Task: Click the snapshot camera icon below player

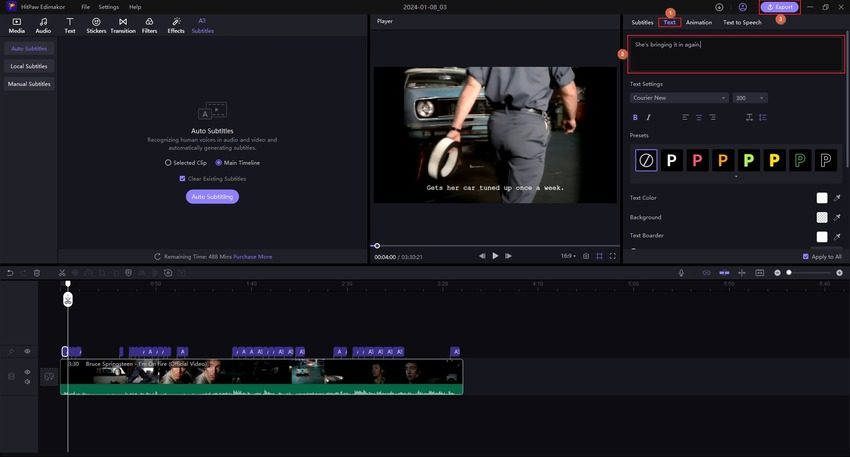Action: coord(586,256)
